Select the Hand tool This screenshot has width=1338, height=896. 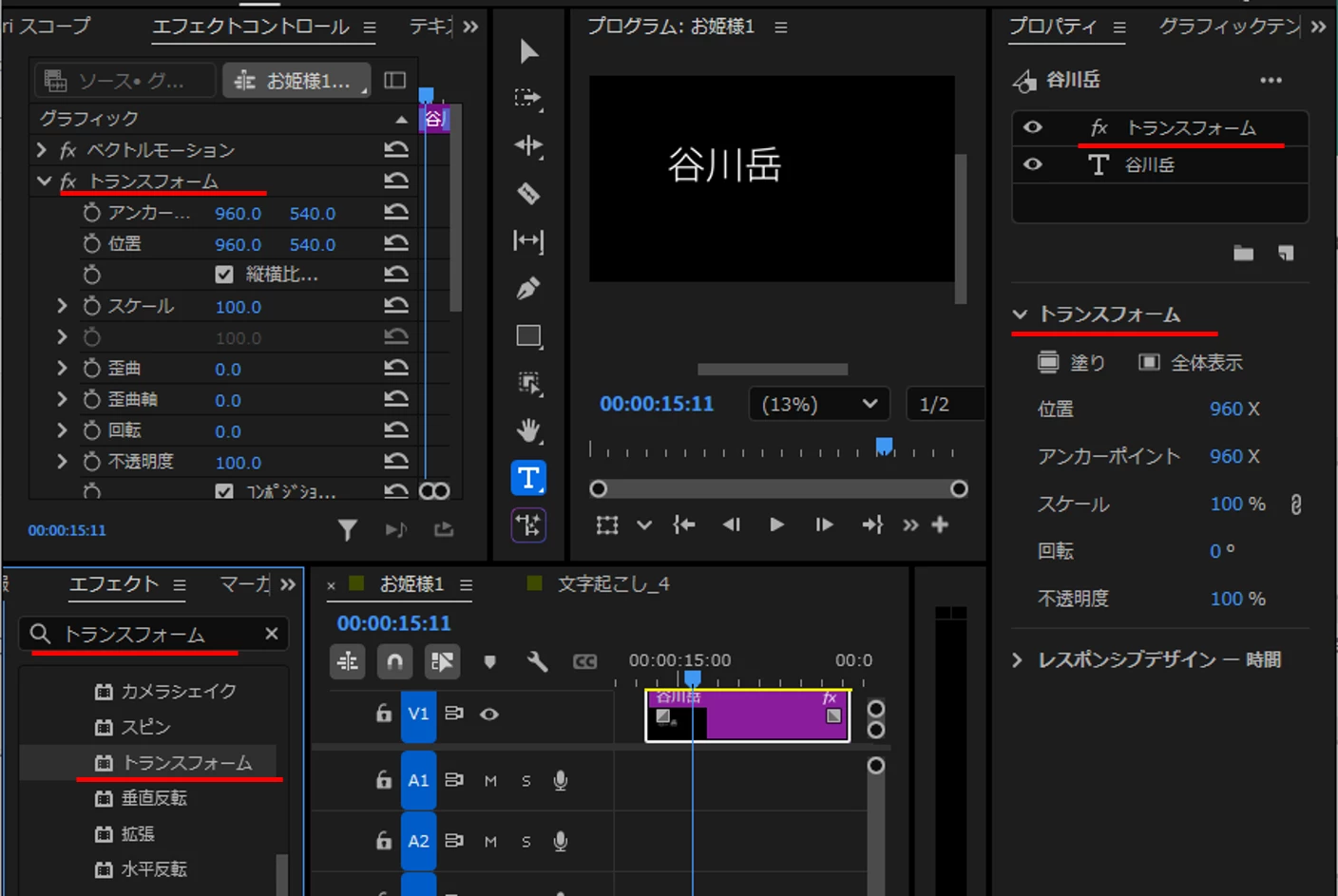click(528, 430)
